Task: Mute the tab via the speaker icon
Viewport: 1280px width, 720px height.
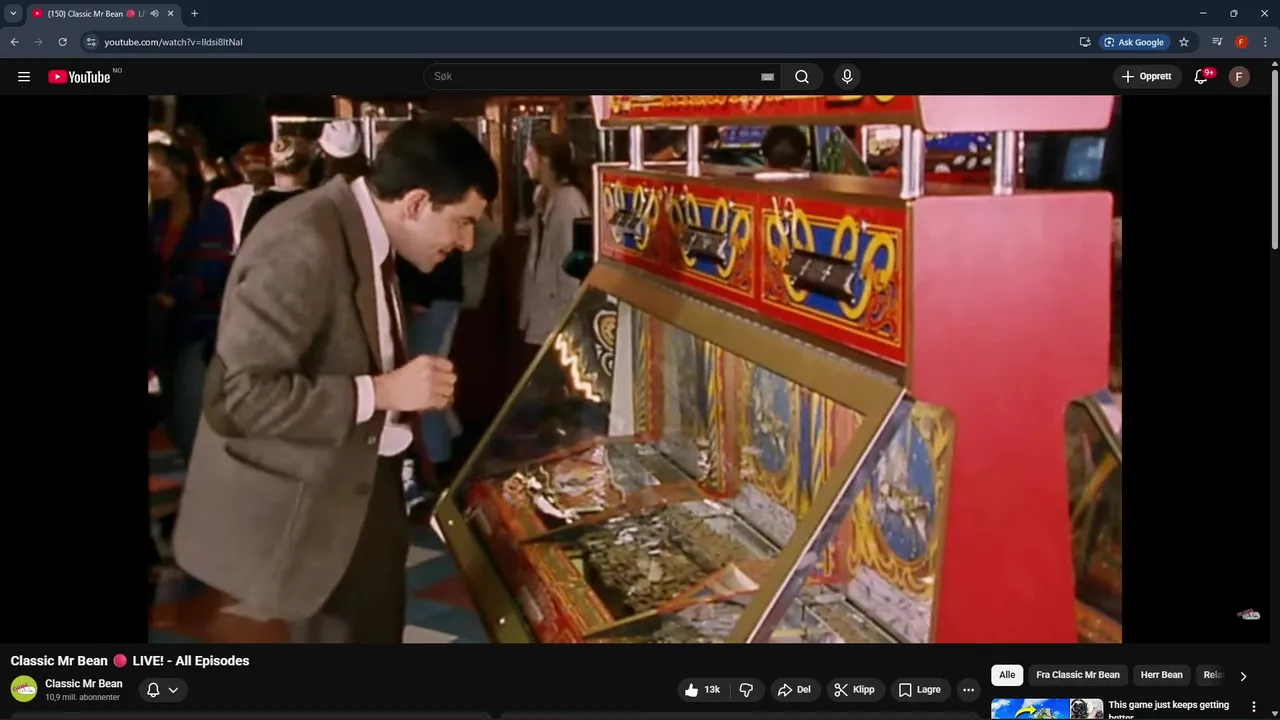Action: [154, 14]
